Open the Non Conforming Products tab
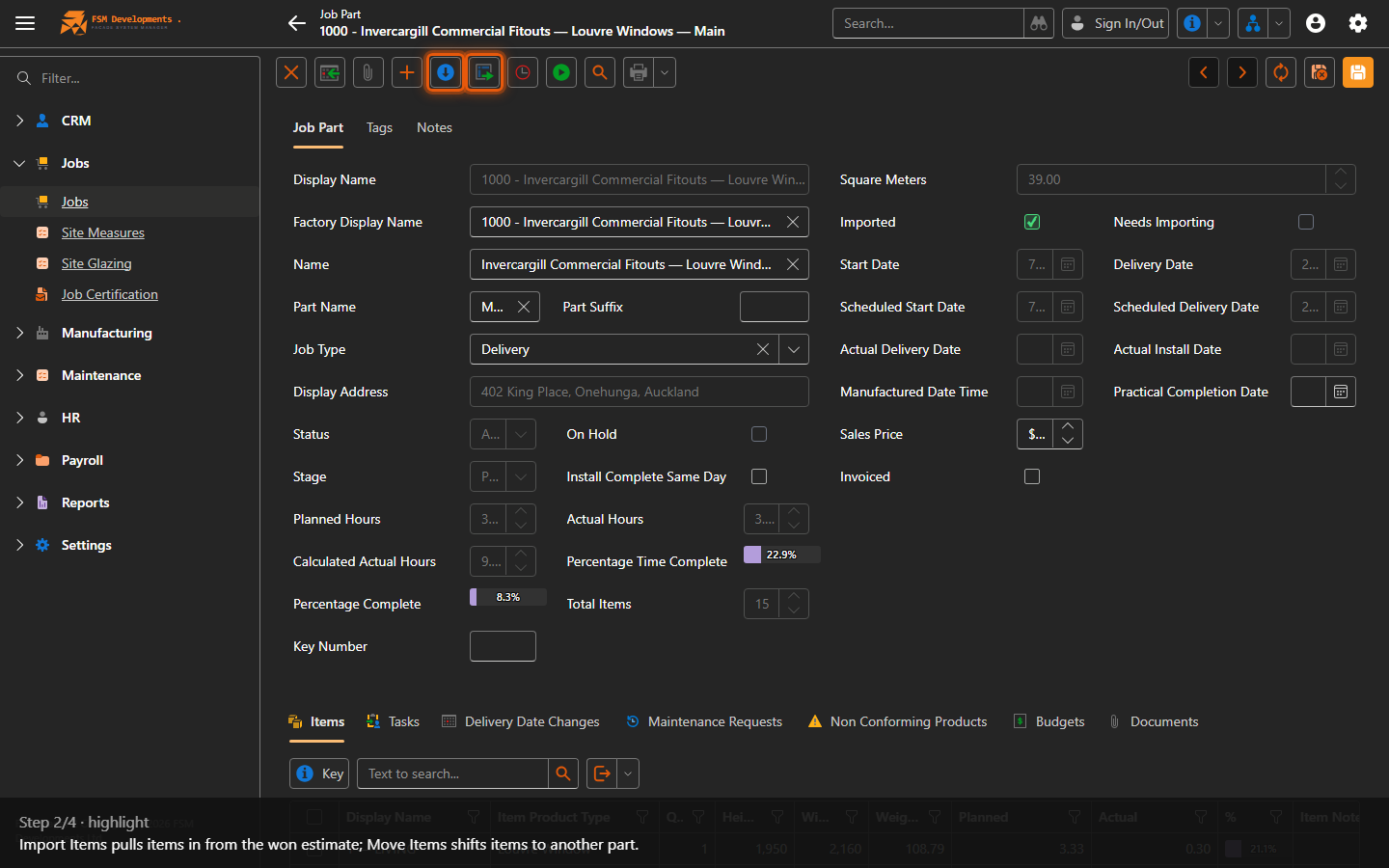Viewport: 1389px width, 868px height. [897, 721]
